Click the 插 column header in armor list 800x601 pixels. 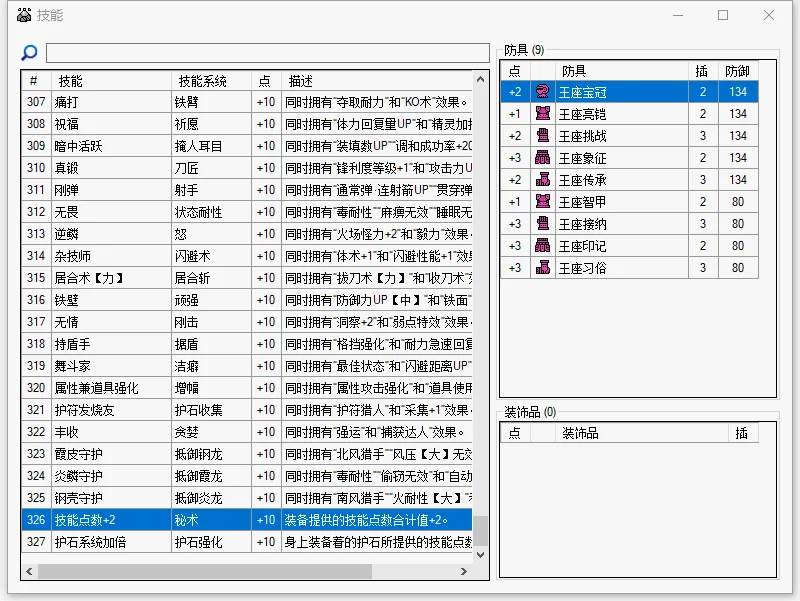pos(703,71)
